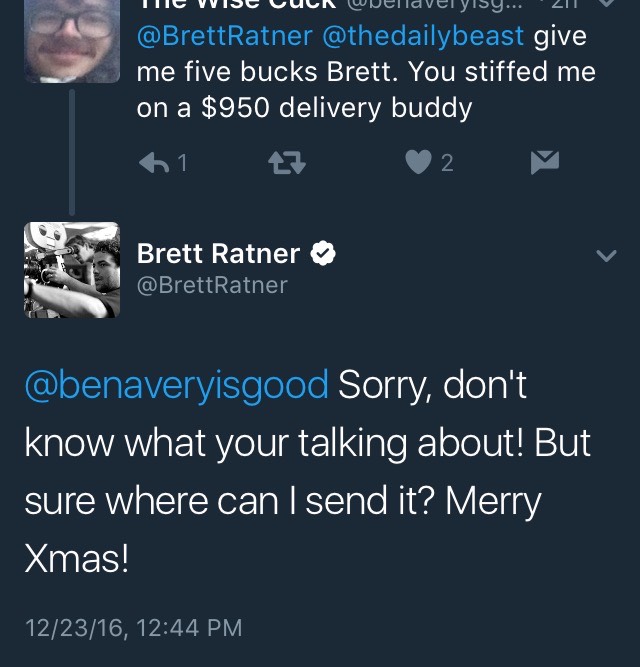Open the gray @BrettRatner handle under the name
This screenshot has height=667, width=640.
click(212, 285)
